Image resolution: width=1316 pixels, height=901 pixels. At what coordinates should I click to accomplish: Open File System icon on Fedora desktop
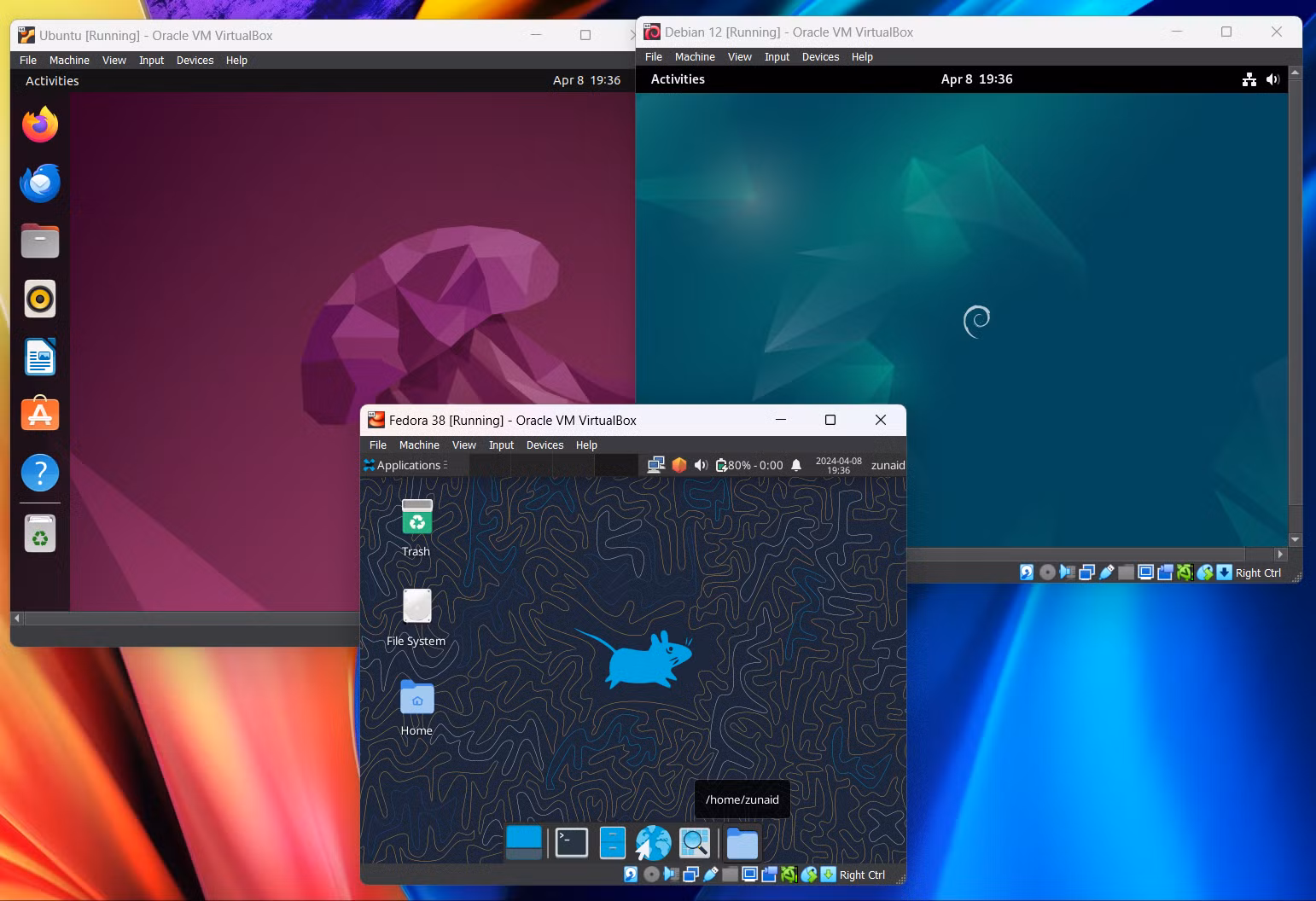click(416, 607)
